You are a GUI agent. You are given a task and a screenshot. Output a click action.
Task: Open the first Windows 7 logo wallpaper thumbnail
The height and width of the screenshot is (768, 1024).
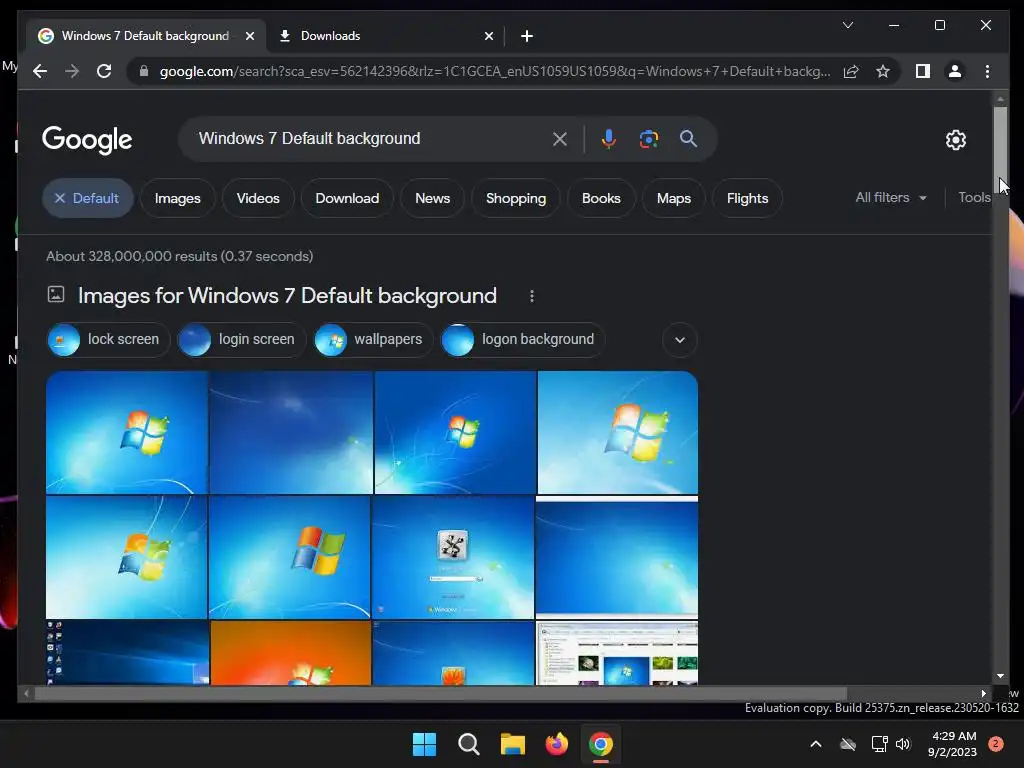point(127,432)
